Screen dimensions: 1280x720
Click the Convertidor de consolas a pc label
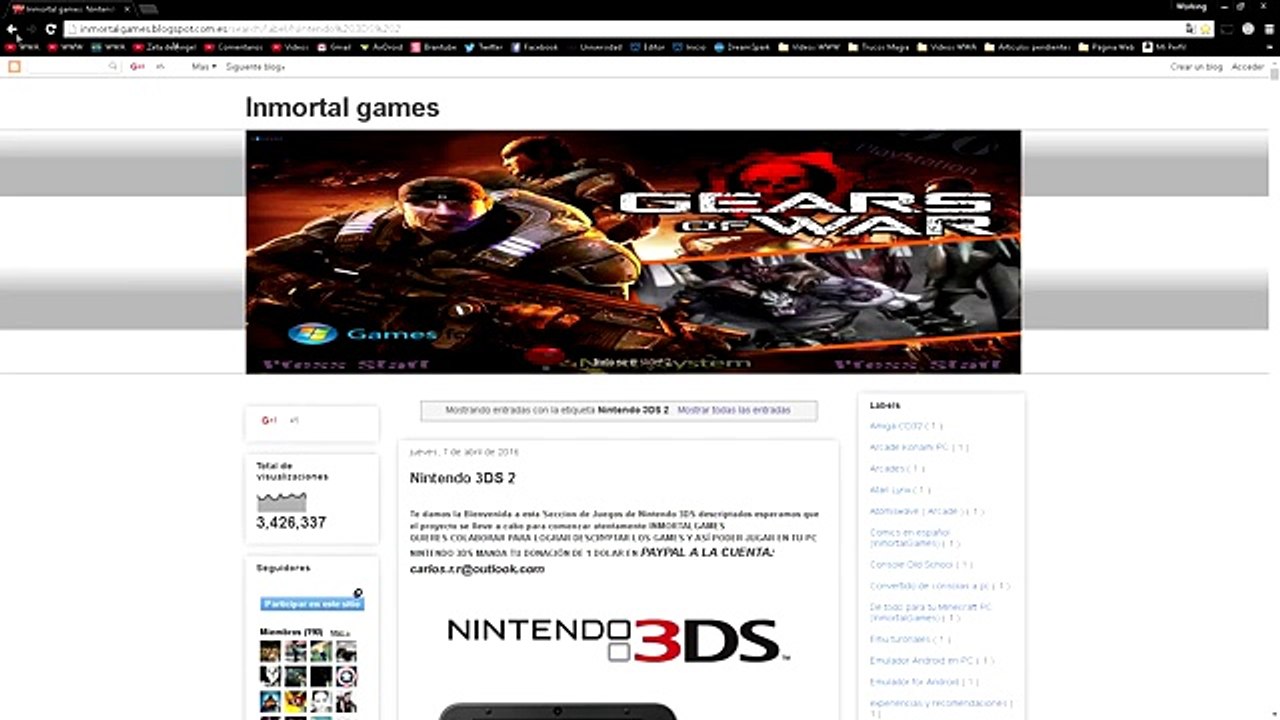[940, 586]
